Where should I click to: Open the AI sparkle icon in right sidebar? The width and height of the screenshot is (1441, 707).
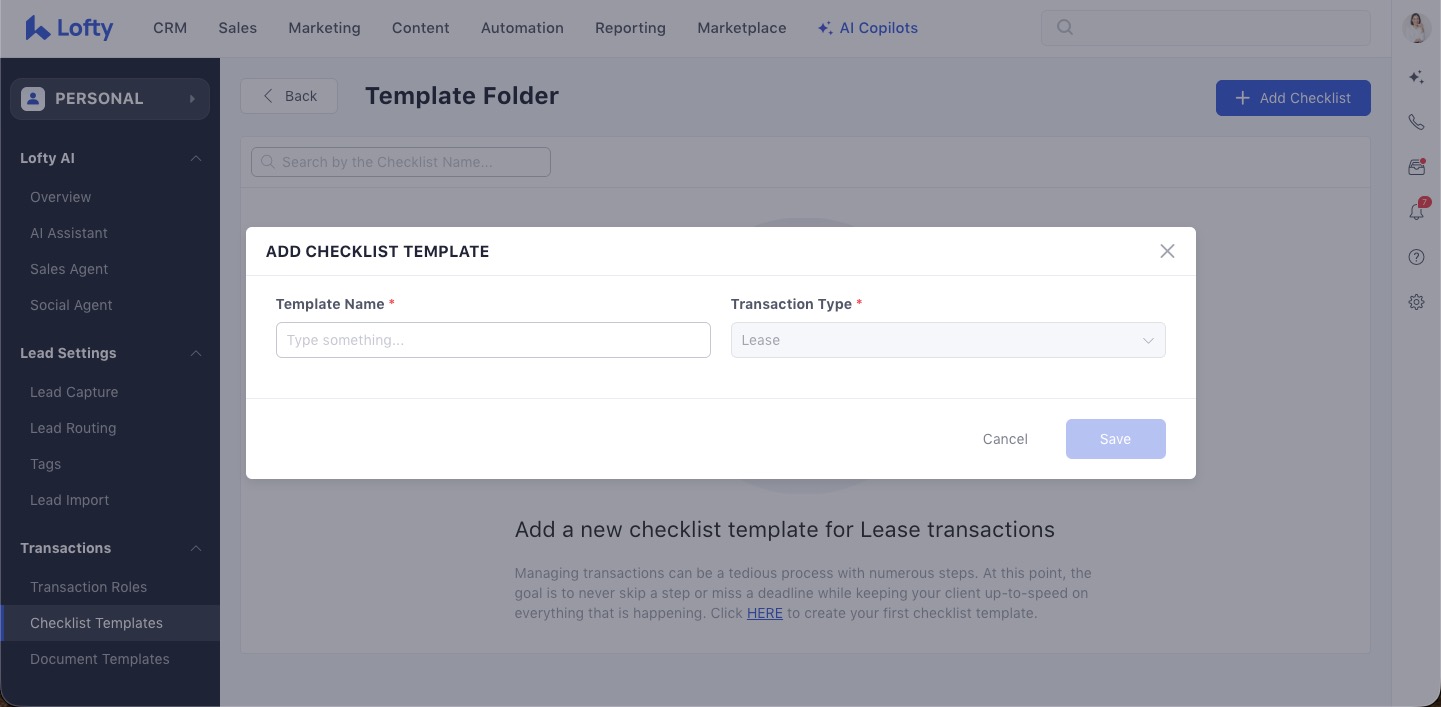click(1416, 77)
